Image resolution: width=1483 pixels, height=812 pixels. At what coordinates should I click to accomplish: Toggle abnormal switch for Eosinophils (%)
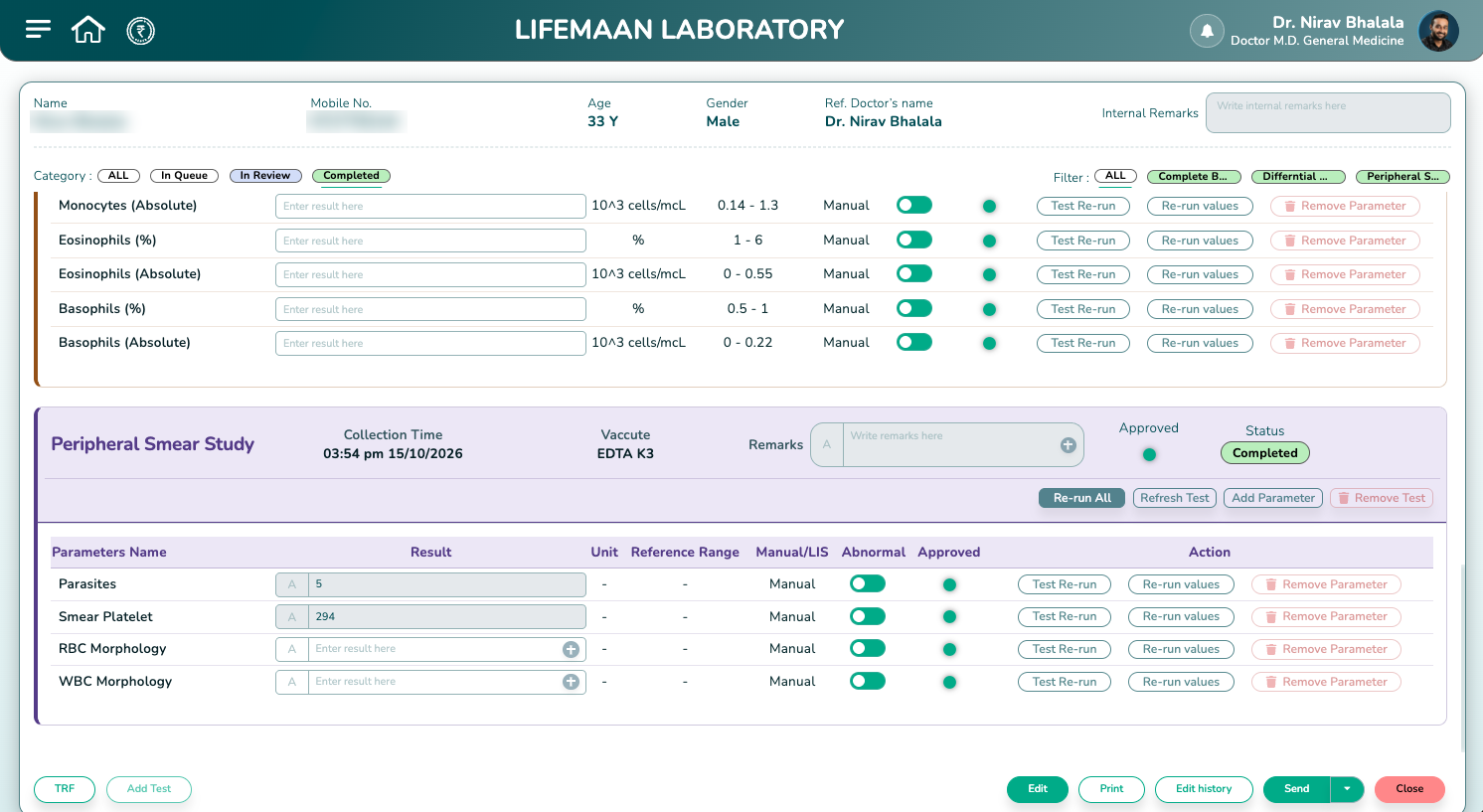coord(914,240)
